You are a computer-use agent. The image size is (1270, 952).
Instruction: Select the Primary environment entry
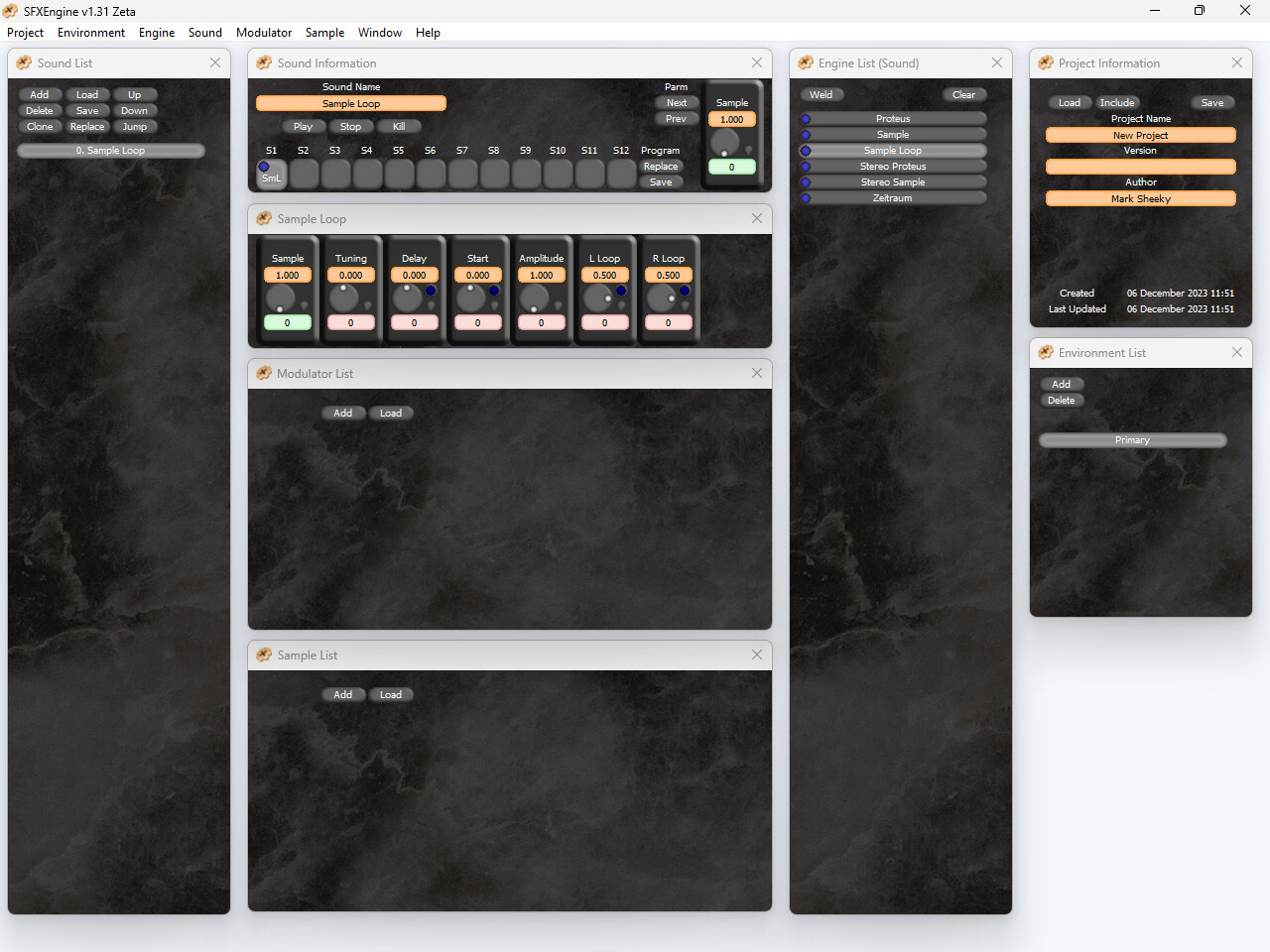pos(1132,439)
